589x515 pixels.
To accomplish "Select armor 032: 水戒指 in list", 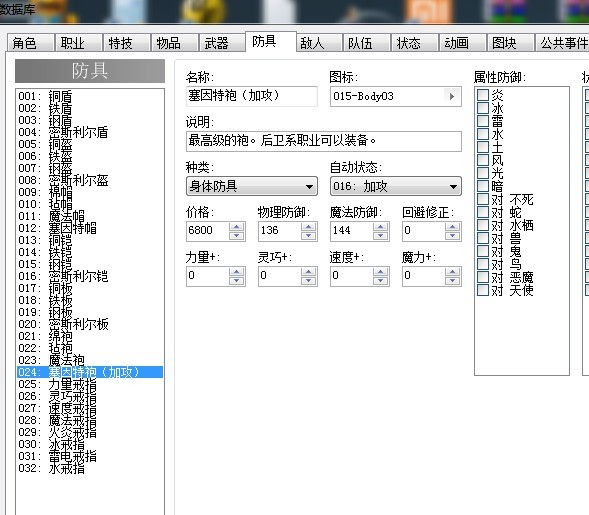I will click(90, 468).
